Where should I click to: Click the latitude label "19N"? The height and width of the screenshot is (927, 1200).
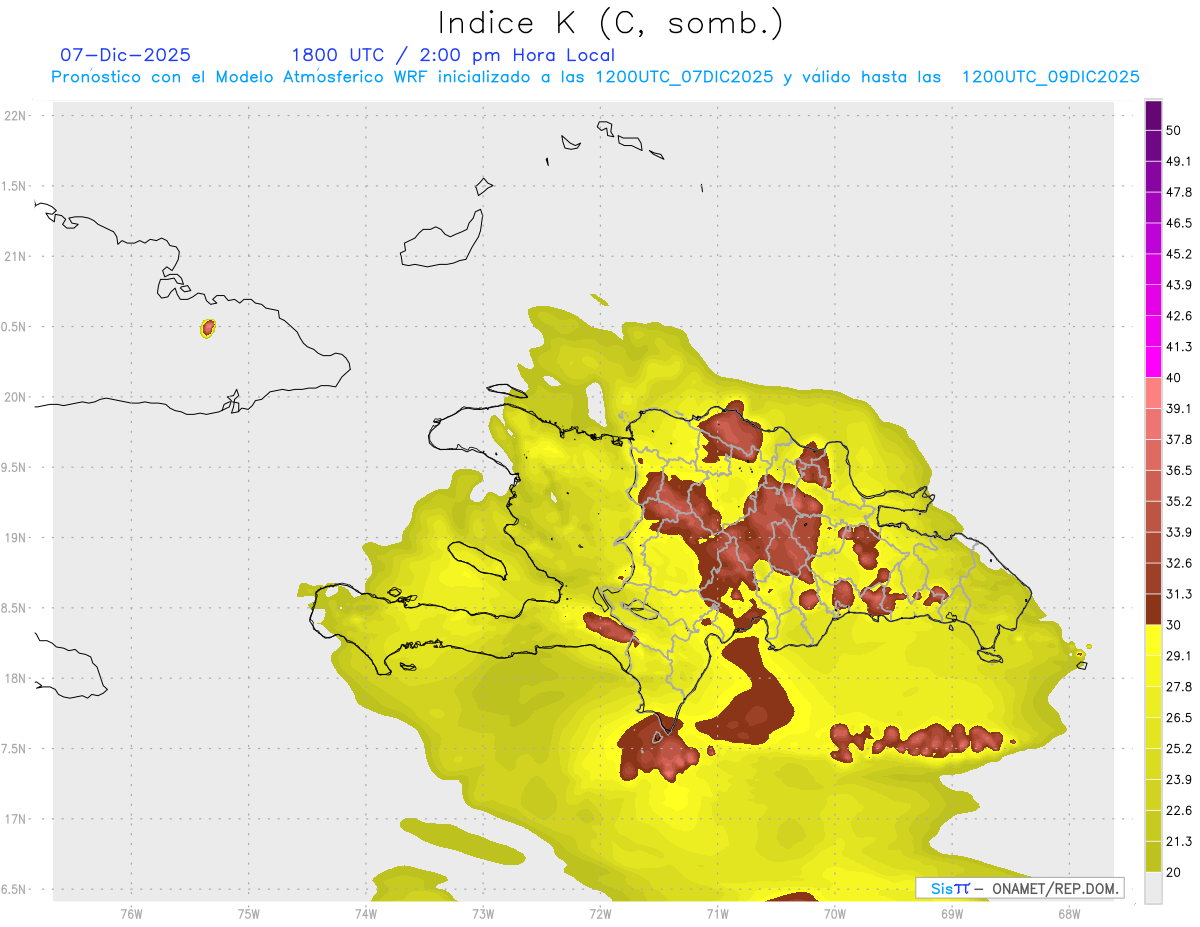coord(17,538)
